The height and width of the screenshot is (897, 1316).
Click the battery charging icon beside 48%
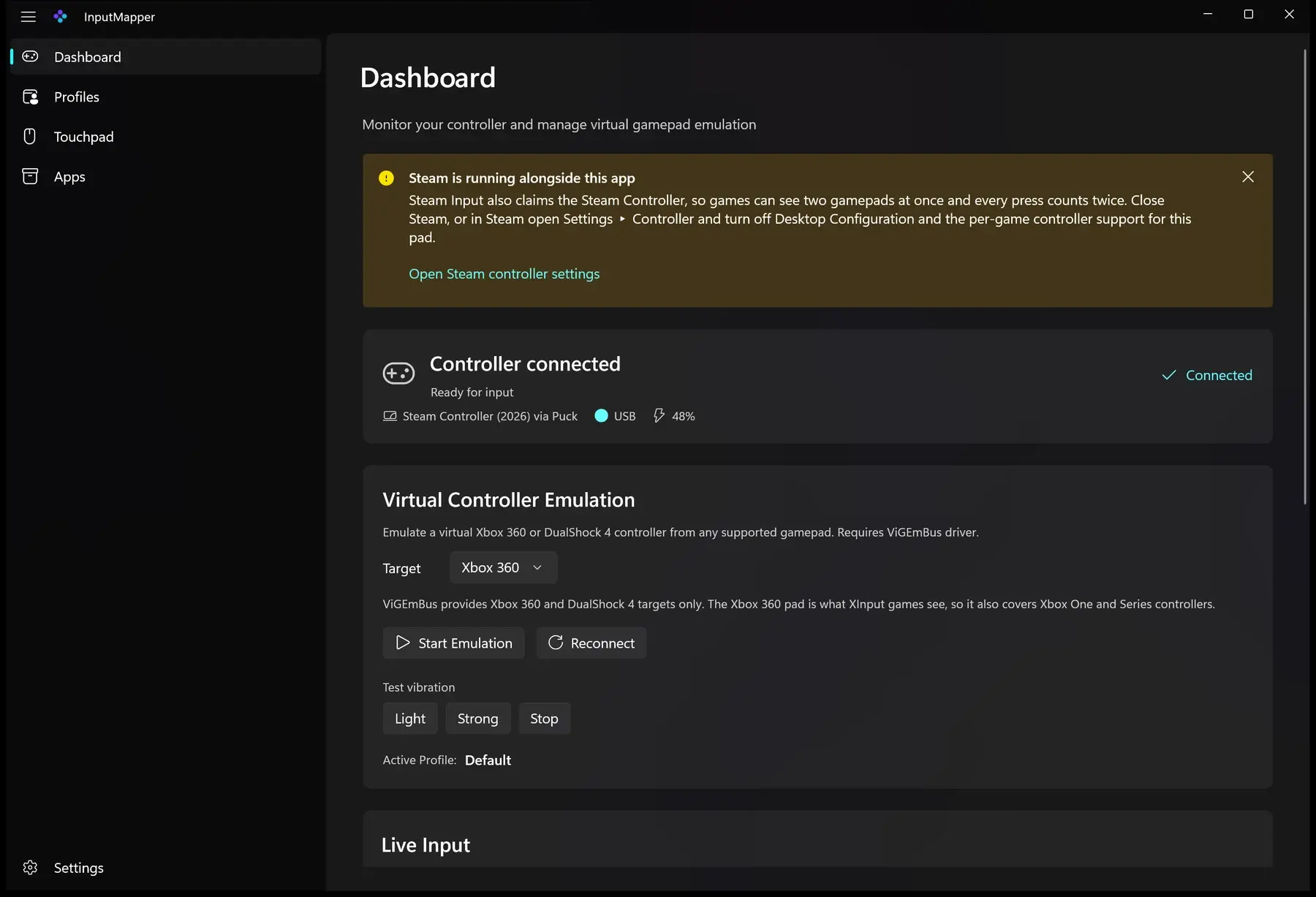(x=659, y=415)
